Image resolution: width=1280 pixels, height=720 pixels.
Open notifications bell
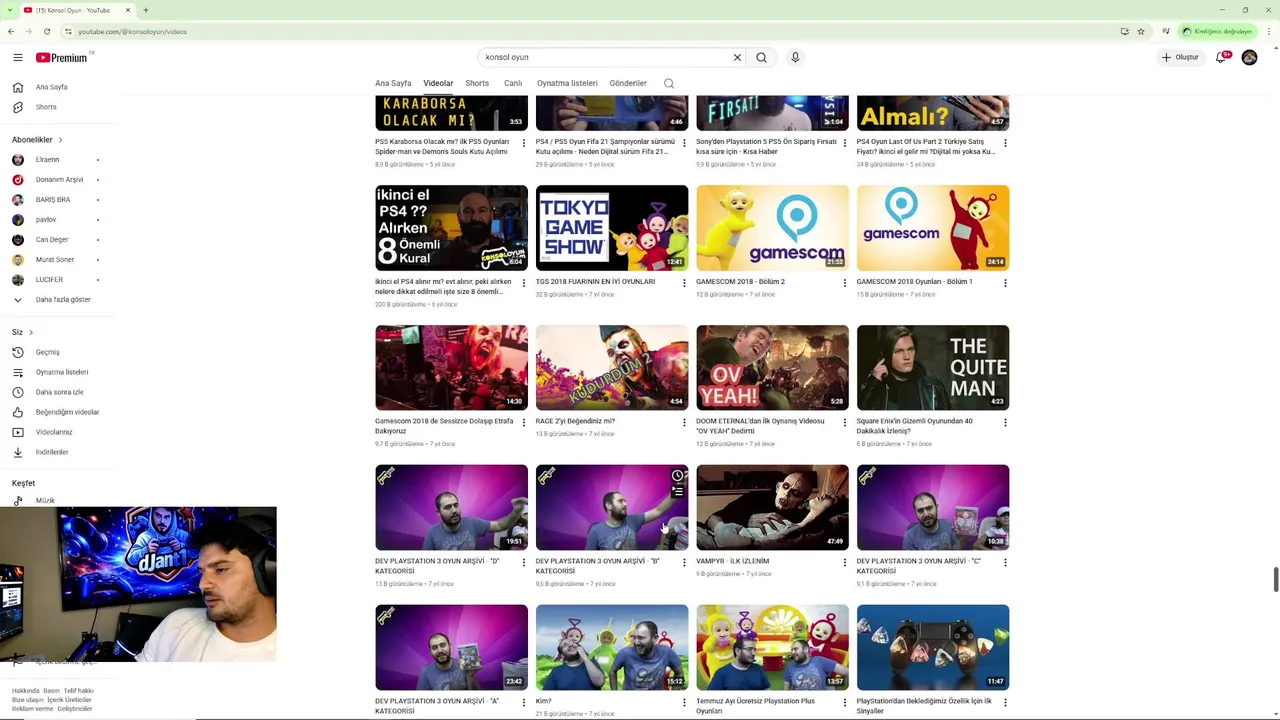coord(1221,57)
